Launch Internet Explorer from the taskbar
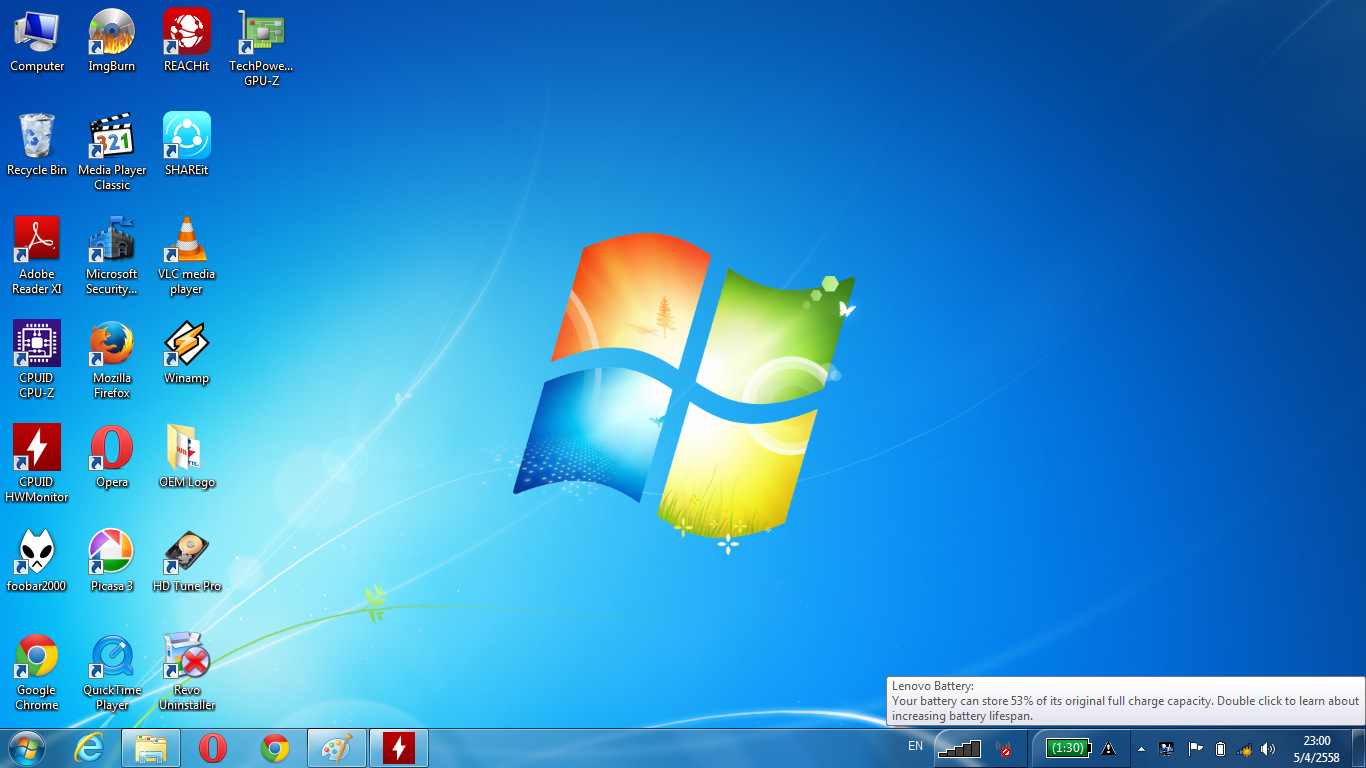The image size is (1366, 768). point(90,748)
